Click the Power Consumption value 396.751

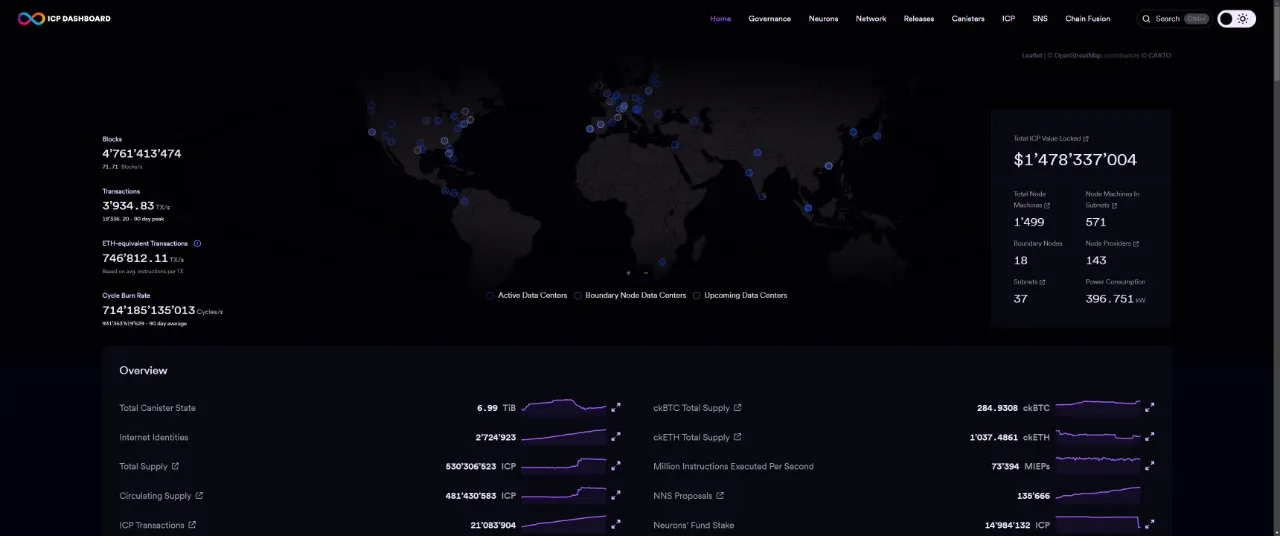point(1110,299)
